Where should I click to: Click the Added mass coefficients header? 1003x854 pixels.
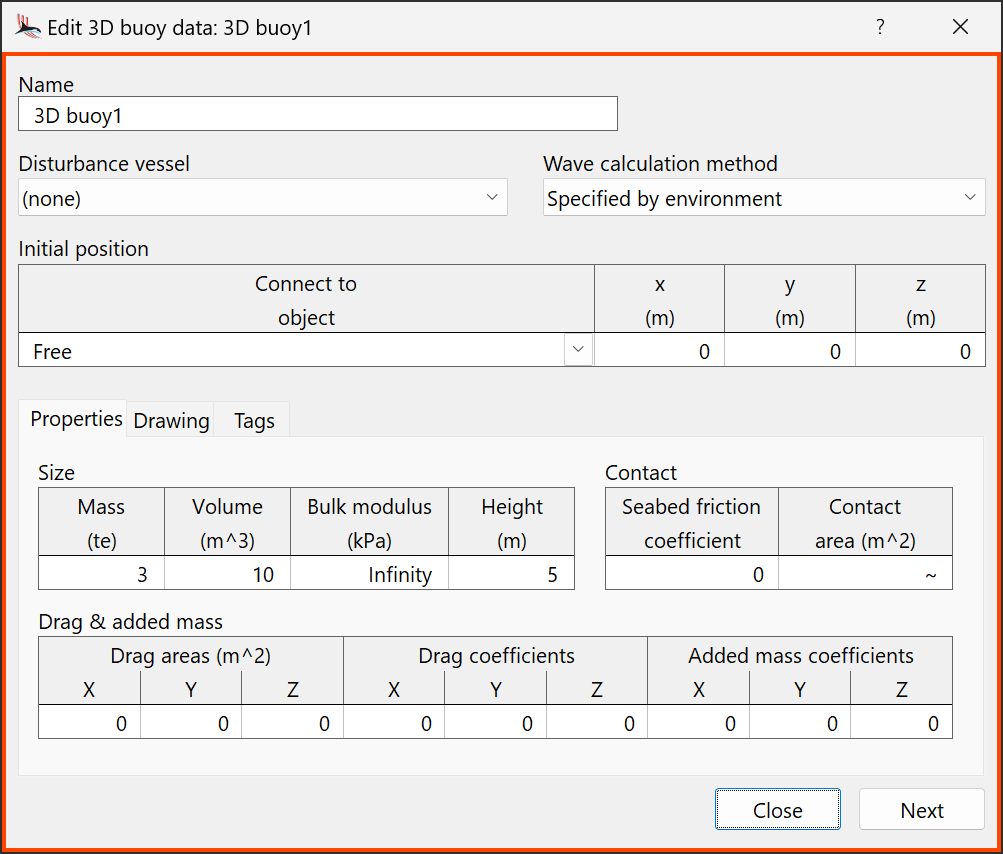point(800,655)
